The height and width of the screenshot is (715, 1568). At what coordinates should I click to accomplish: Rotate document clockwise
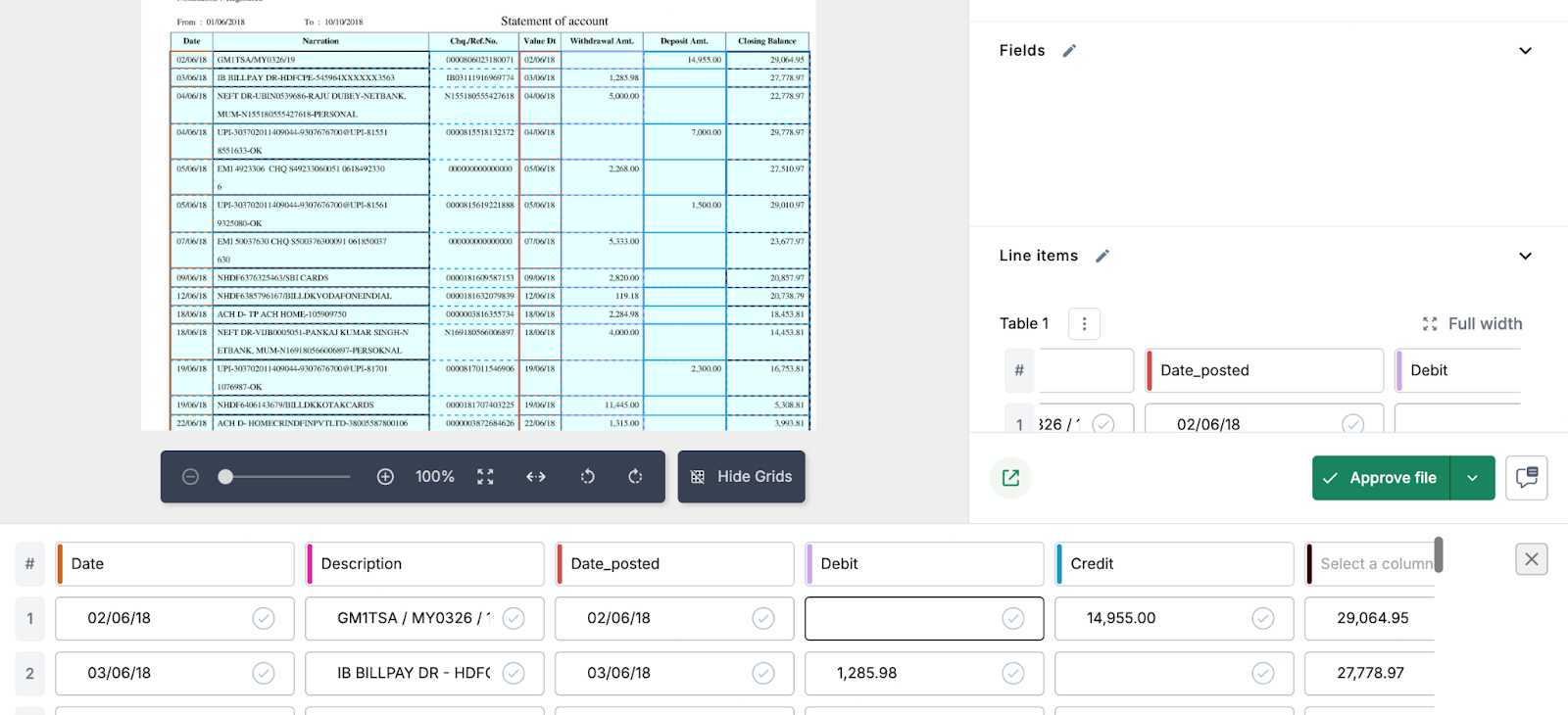coord(635,477)
